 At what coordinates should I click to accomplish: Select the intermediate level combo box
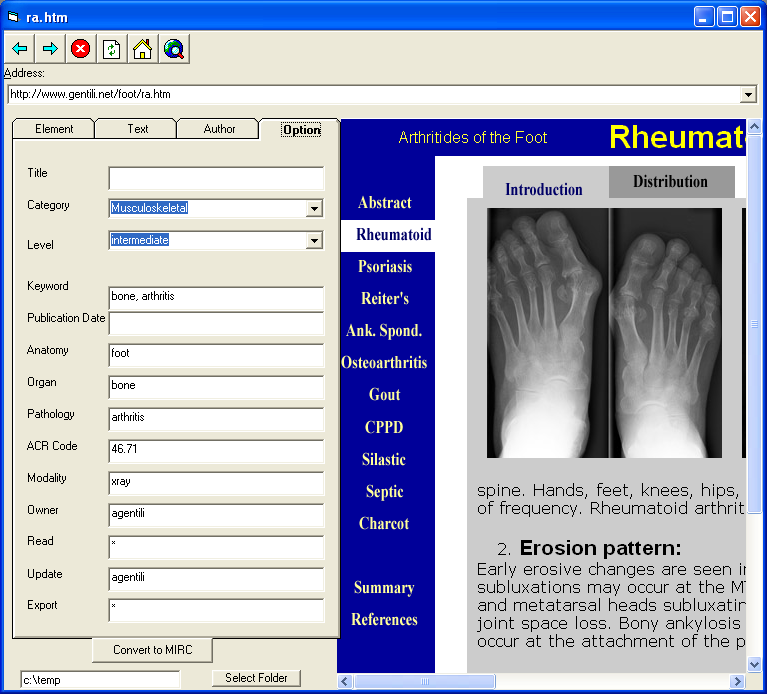(216, 241)
